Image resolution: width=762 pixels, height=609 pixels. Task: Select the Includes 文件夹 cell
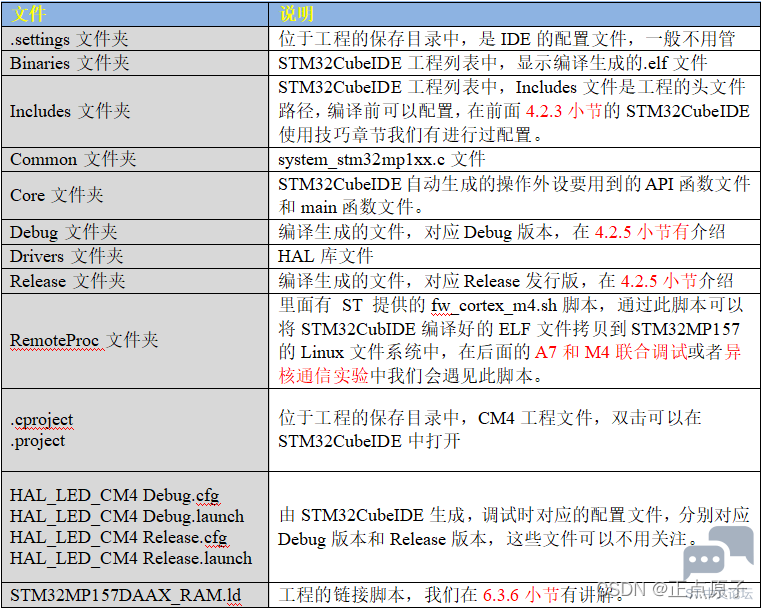tap(70, 111)
